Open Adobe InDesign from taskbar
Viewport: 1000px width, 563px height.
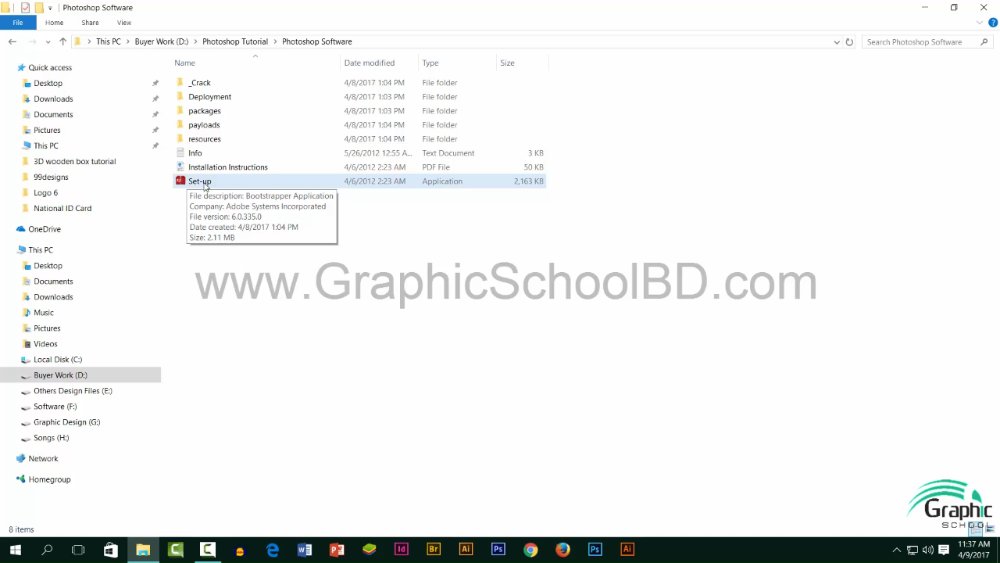tap(401, 550)
